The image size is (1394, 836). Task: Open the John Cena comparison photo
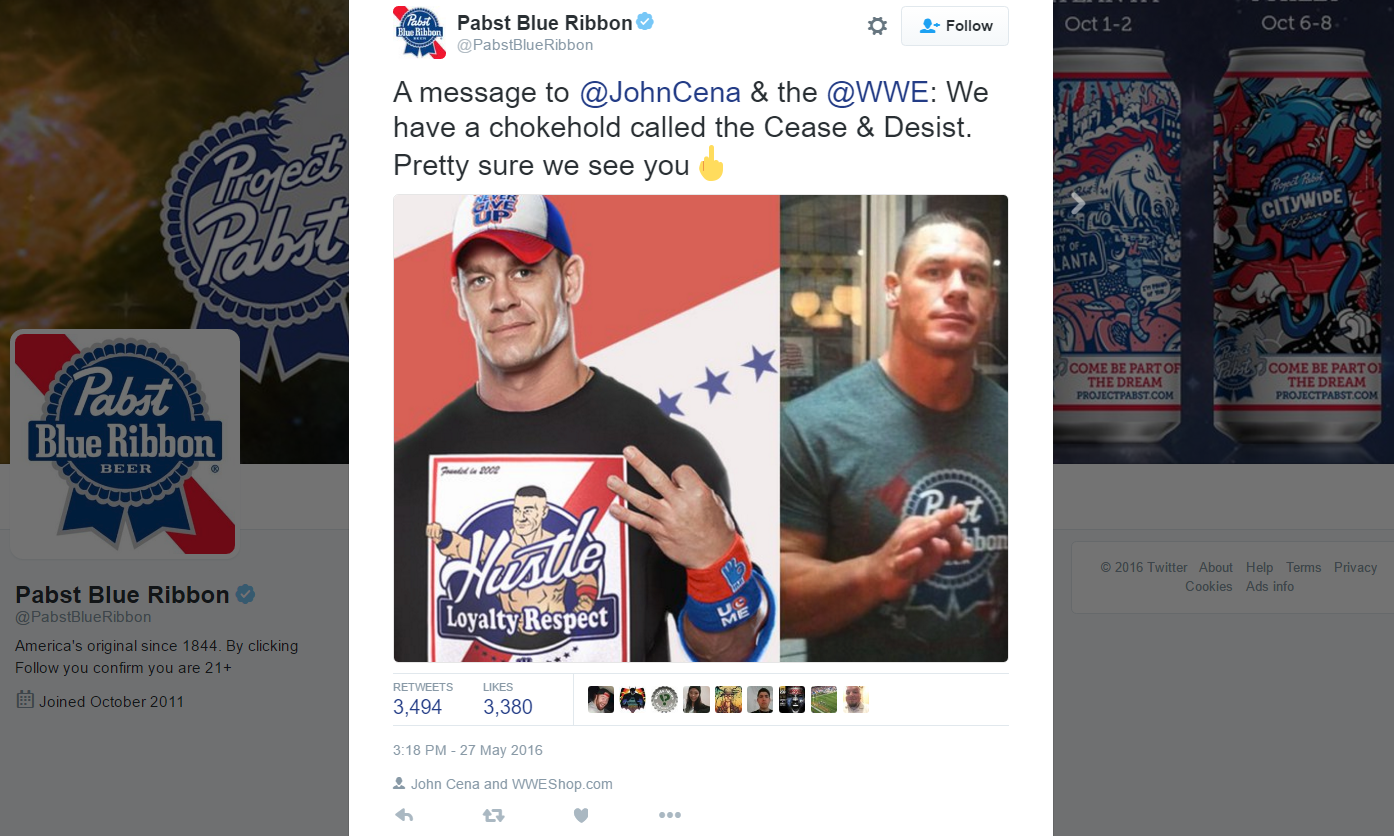(700, 428)
